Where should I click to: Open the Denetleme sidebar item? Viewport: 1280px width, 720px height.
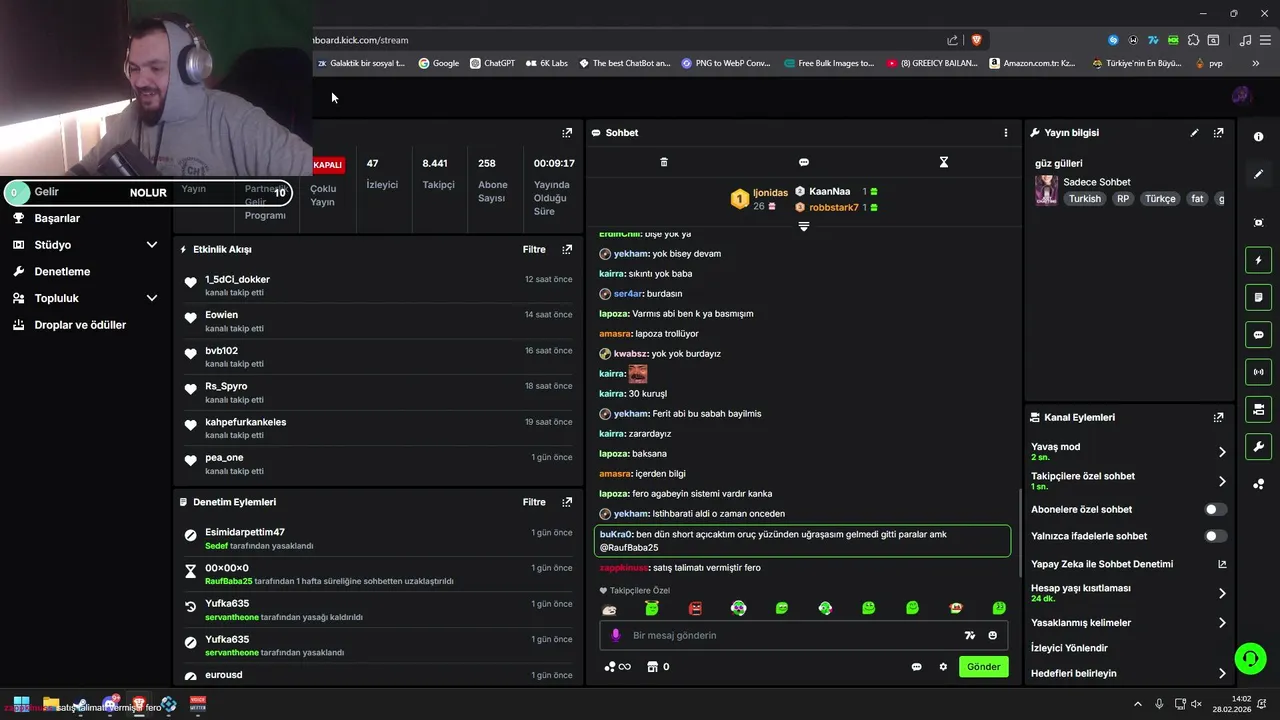(62, 272)
